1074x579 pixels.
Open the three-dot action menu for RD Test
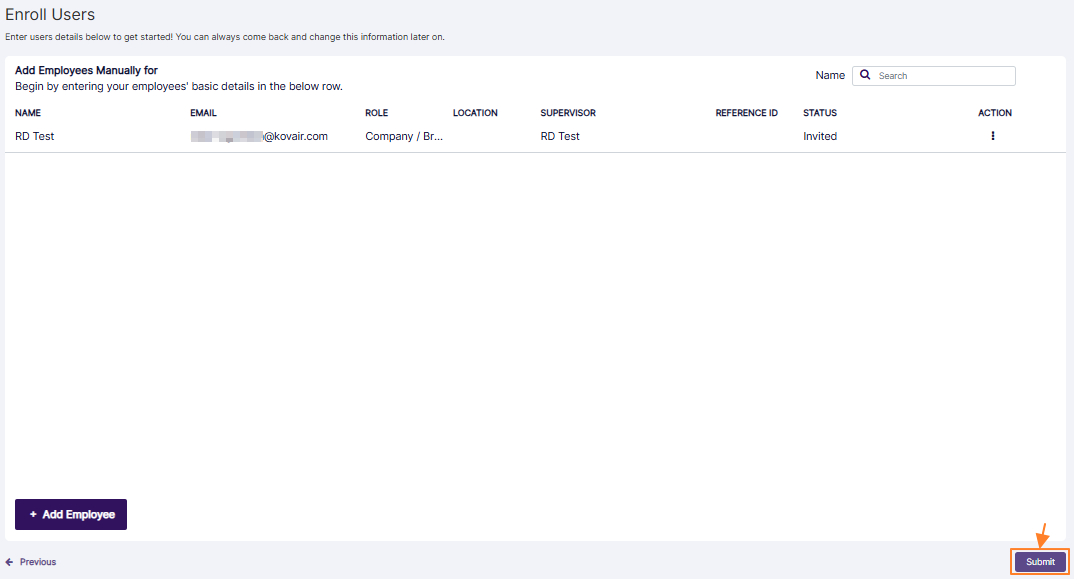click(x=992, y=136)
